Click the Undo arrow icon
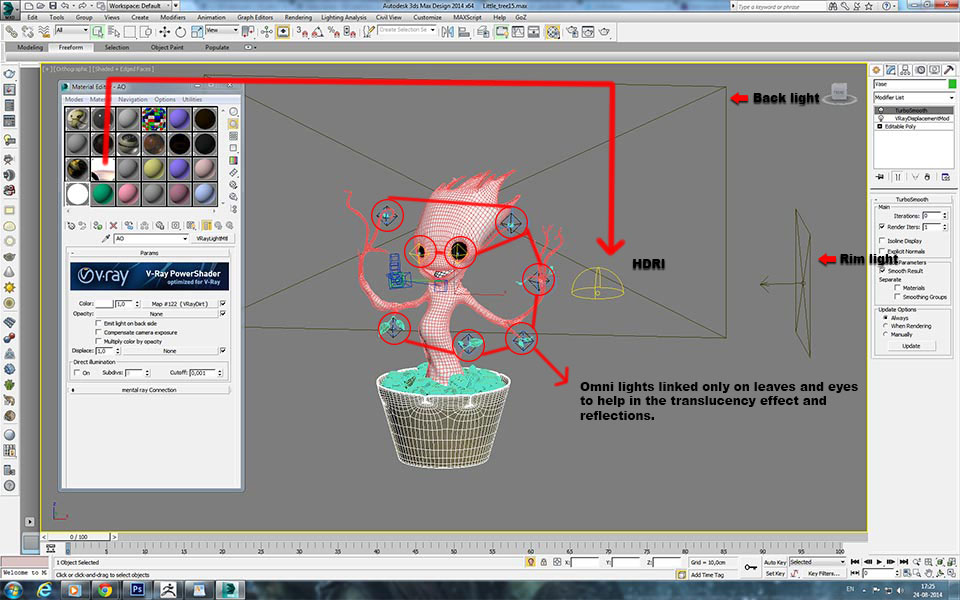 click(x=67, y=6)
